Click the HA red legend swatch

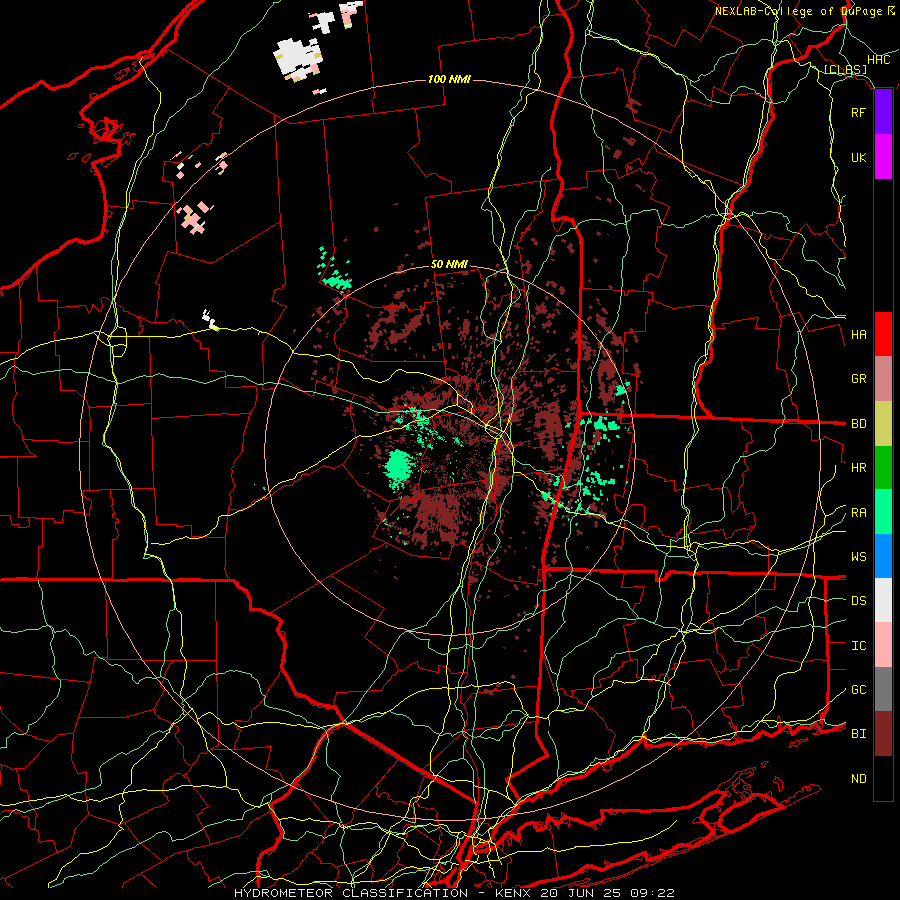tap(883, 334)
